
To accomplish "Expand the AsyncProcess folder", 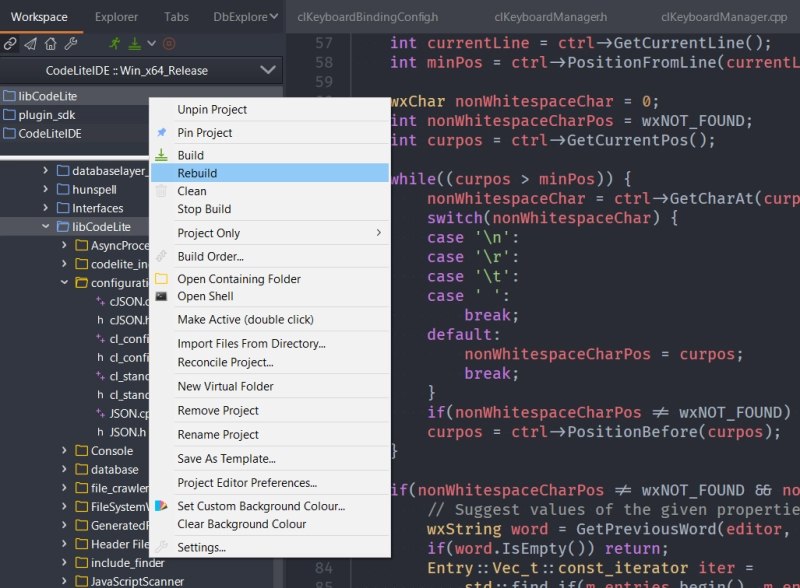I will pyautogui.click(x=64, y=245).
